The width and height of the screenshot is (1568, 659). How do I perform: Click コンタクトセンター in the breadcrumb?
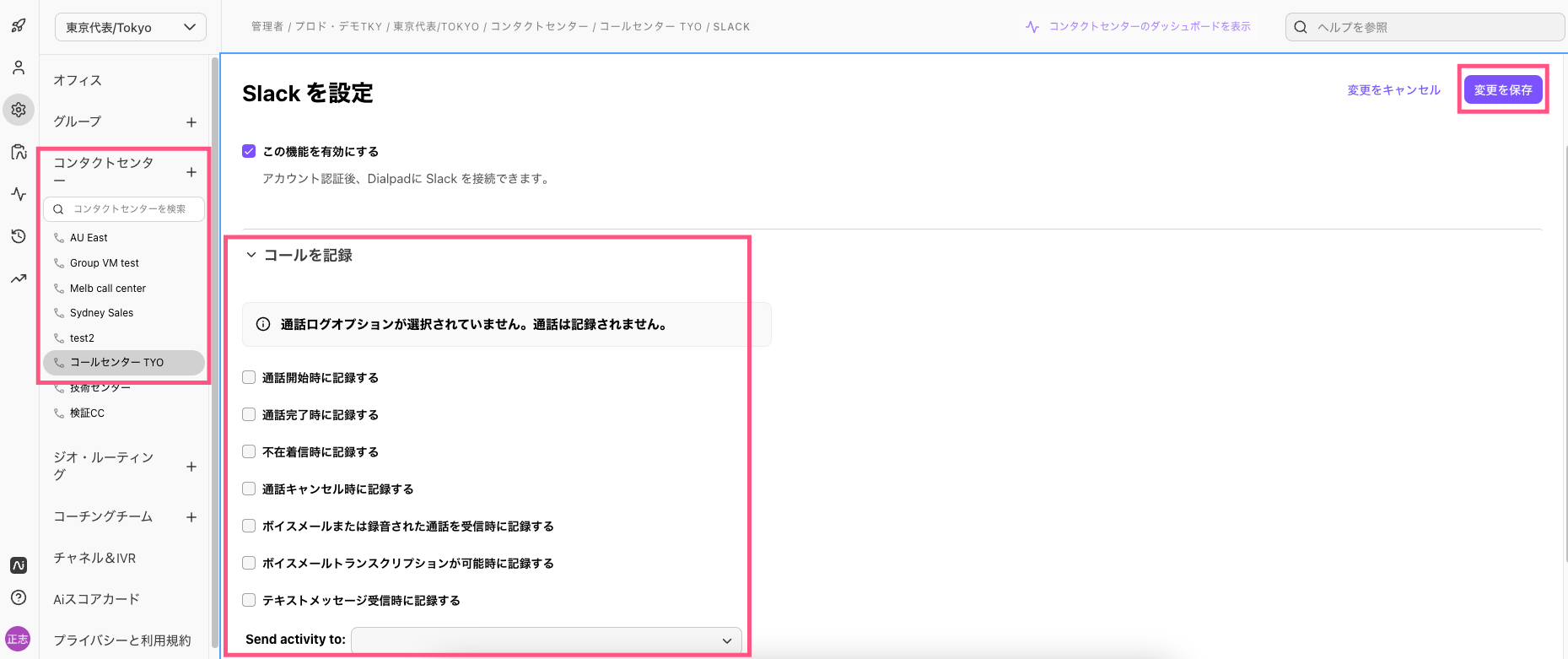[540, 27]
